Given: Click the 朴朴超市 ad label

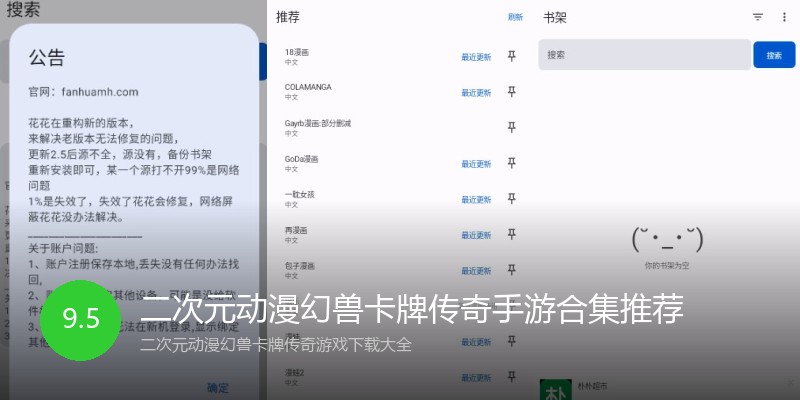Looking at the screenshot, I should pyautogui.click(x=592, y=387).
